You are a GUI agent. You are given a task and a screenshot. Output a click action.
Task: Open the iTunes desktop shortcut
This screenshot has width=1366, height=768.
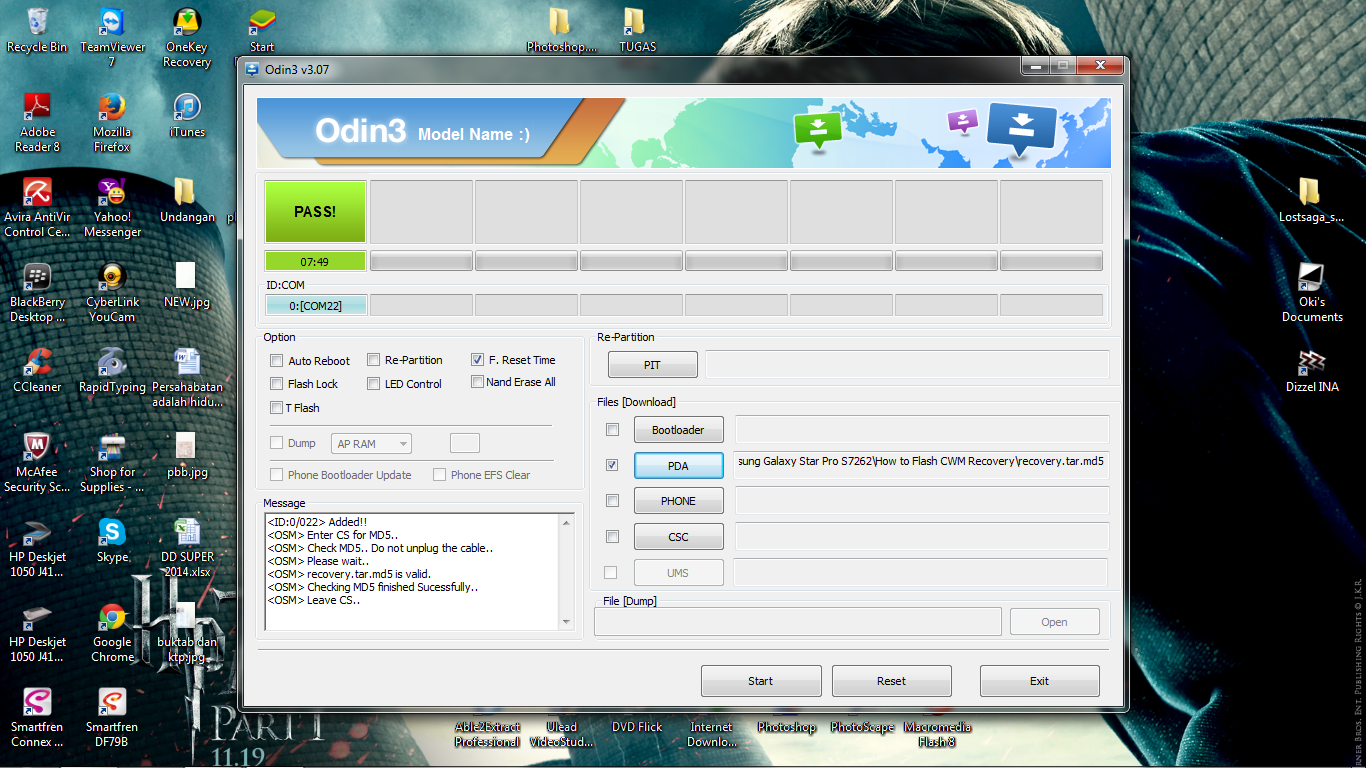click(187, 115)
